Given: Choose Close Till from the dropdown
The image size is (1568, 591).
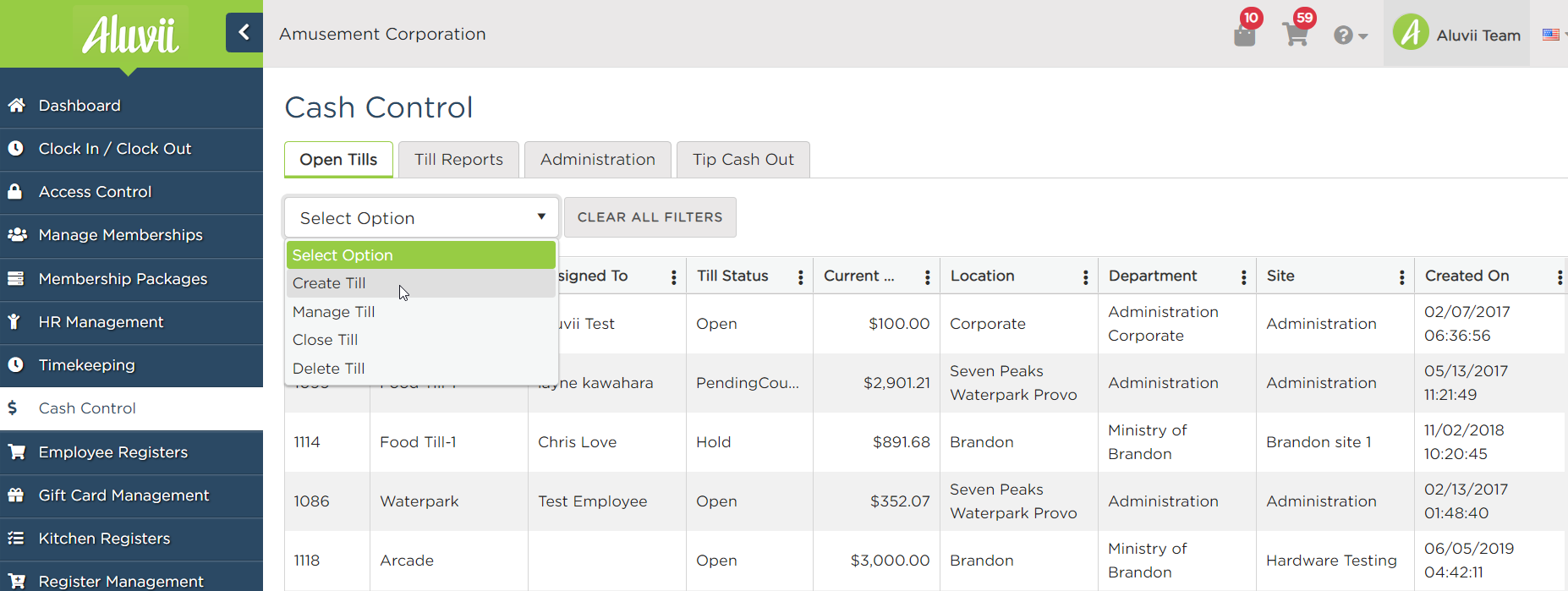Looking at the screenshot, I should point(421,340).
